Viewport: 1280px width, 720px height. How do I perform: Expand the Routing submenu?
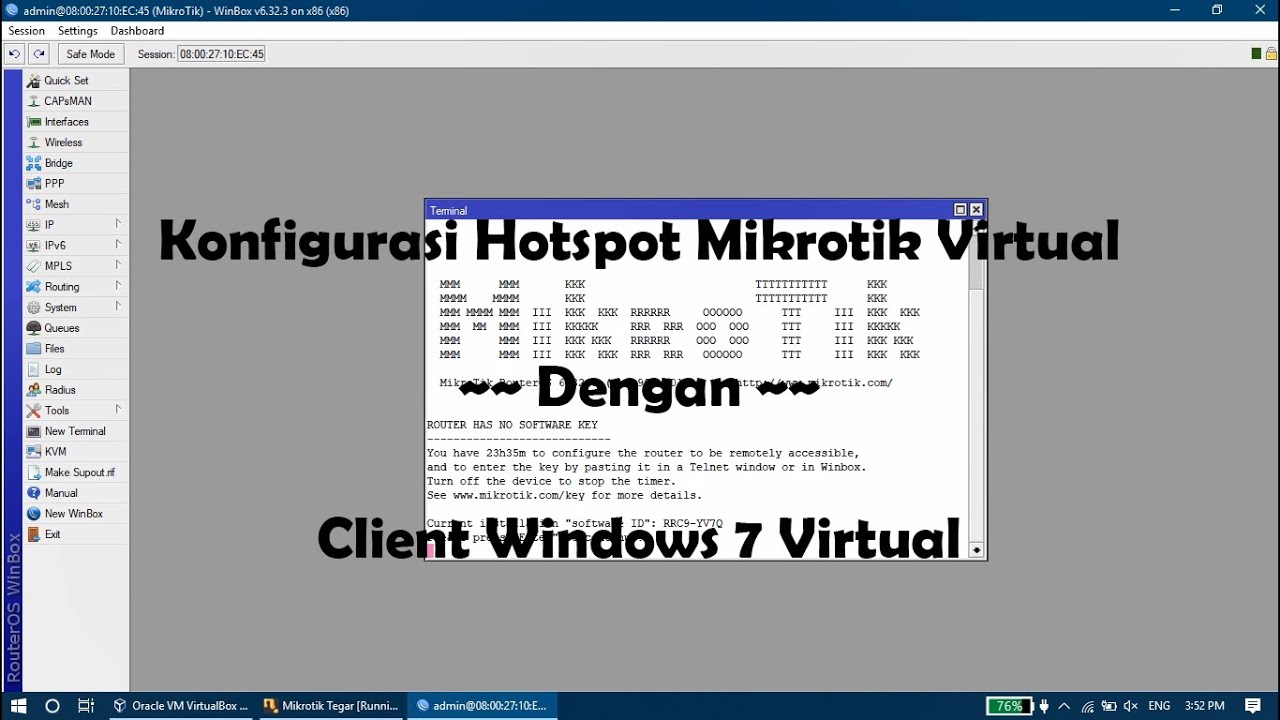pos(76,287)
